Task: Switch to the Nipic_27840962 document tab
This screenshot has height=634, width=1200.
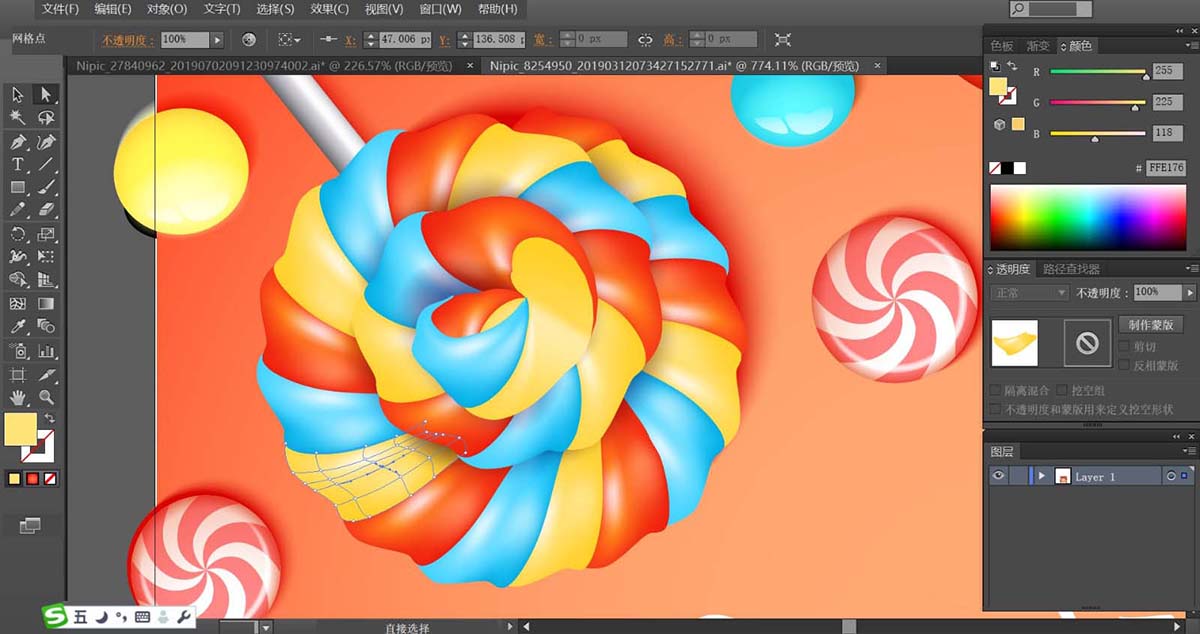Action: tap(263, 65)
